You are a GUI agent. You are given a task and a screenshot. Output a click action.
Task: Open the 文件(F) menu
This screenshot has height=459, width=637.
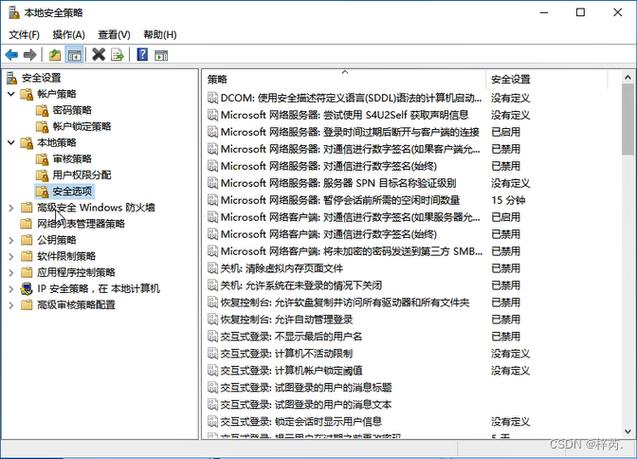24,35
